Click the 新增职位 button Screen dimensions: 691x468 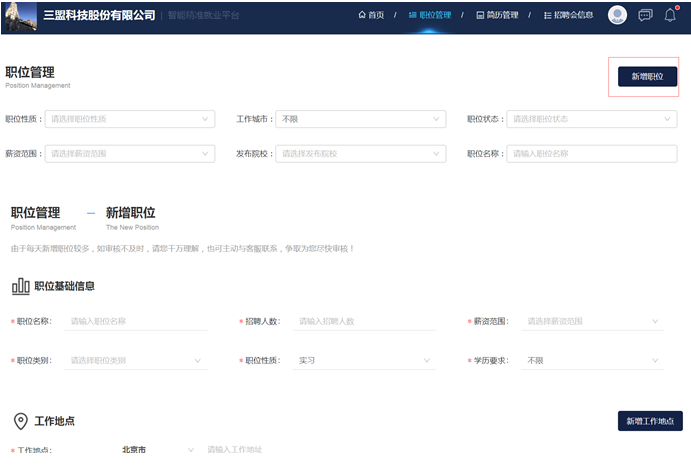(647, 76)
